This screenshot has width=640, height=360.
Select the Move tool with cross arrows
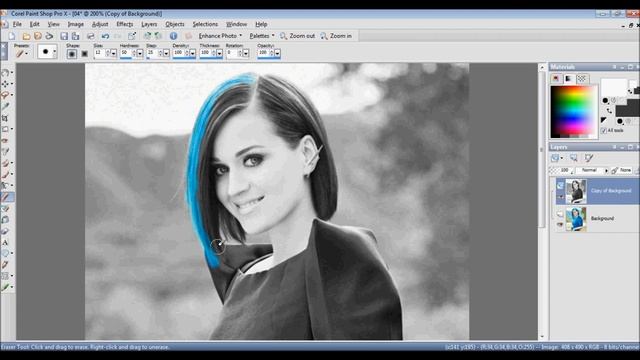pyautogui.click(x=5, y=84)
